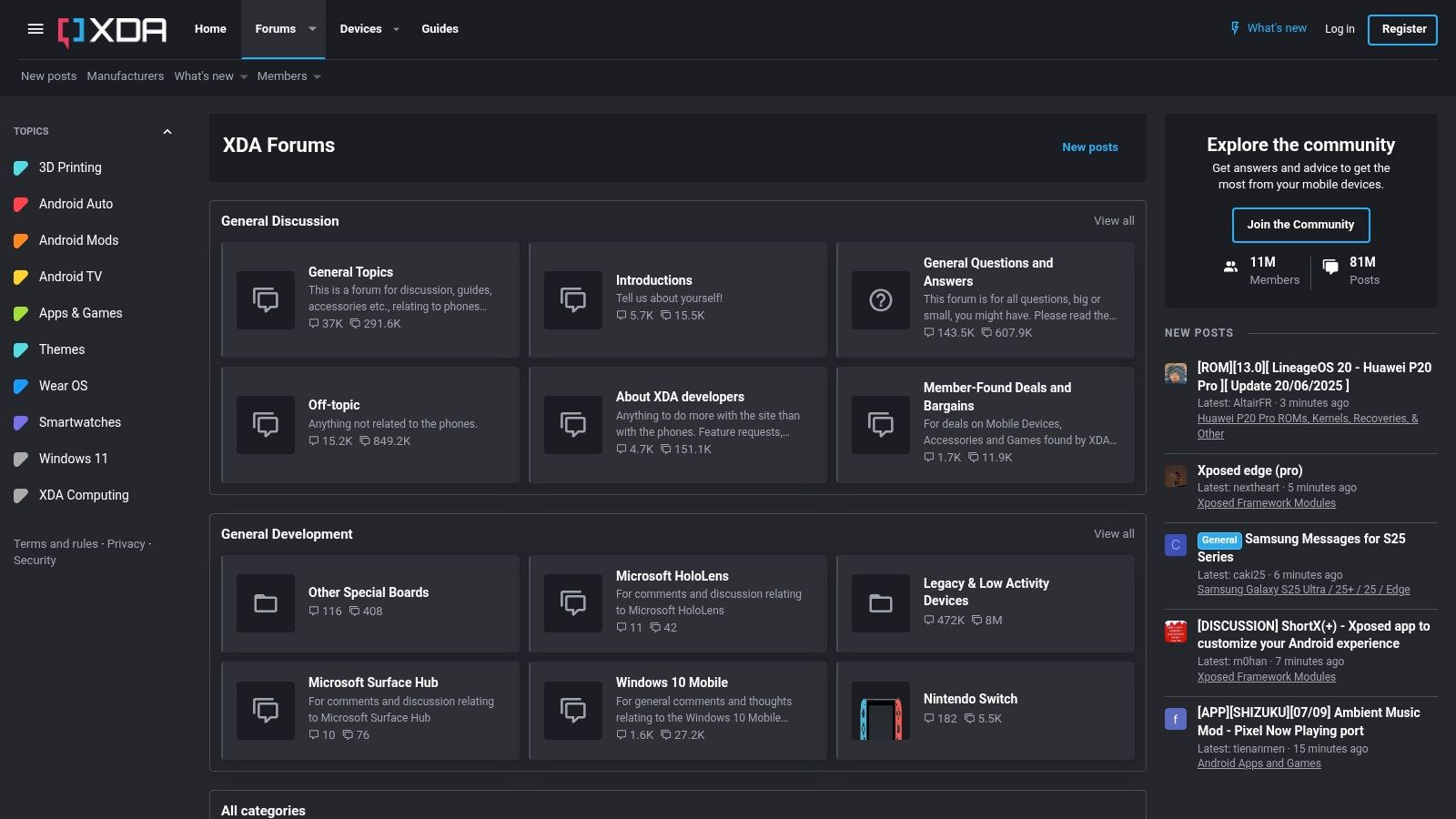
Task: Click the Wear OS sidebar icon
Action: point(21,386)
